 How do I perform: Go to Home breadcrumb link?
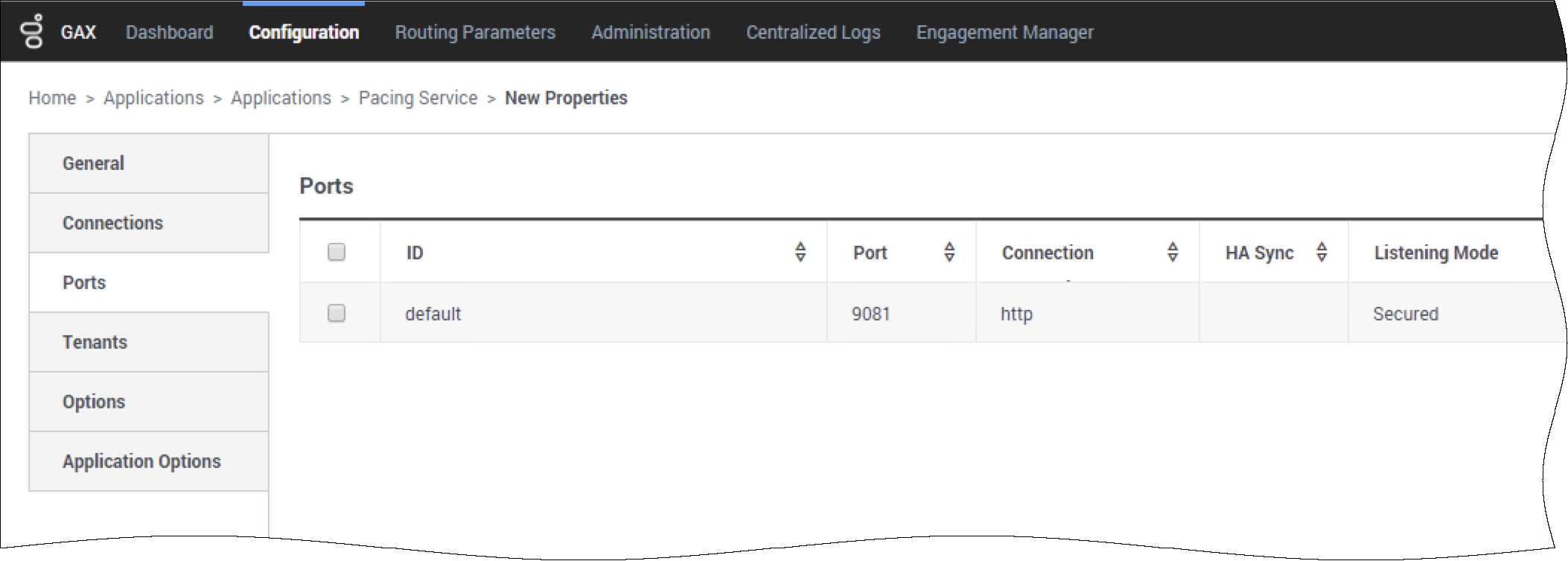(52, 98)
